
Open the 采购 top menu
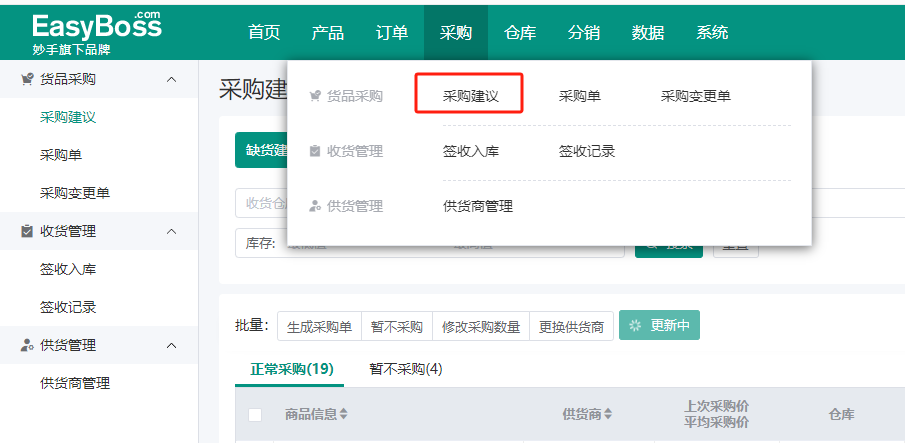click(x=456, y=32)
